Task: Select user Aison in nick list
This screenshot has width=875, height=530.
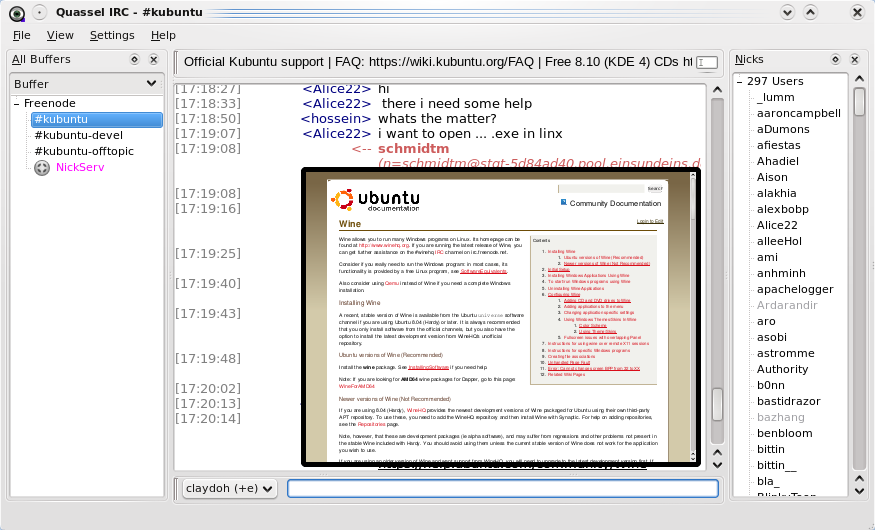Action: click(x=772, y=177)
